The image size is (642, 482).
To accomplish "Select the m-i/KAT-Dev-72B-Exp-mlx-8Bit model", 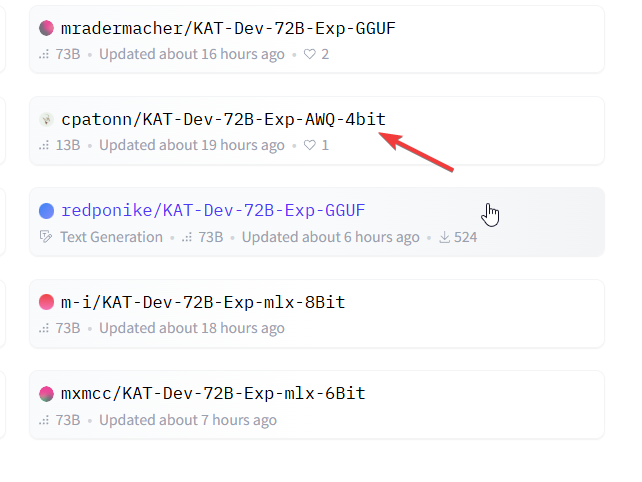I will point(203,302).
